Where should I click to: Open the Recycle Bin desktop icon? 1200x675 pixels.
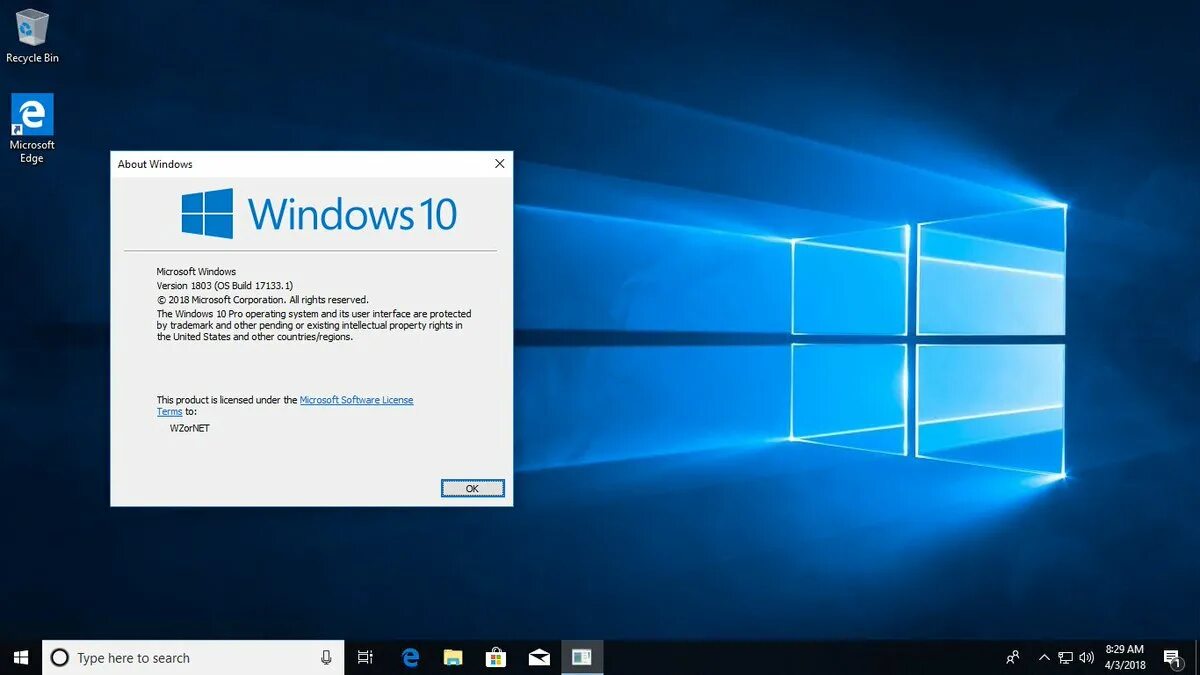point(32,36)
